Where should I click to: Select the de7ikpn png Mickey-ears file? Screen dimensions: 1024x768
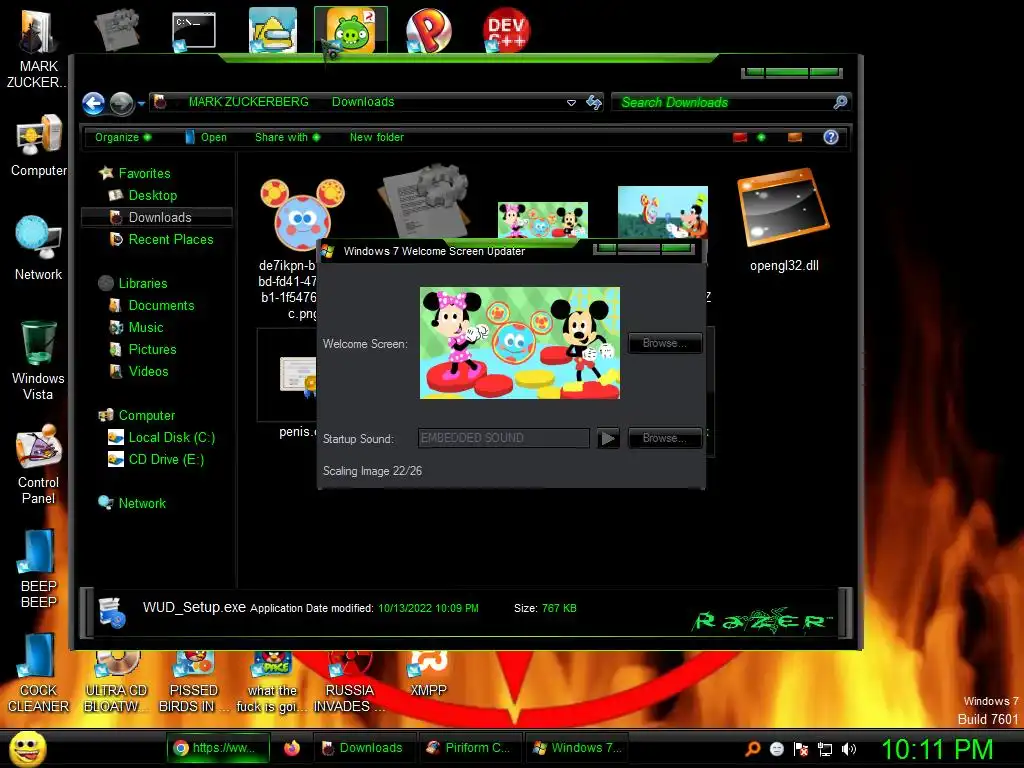(x=302, y=214)
